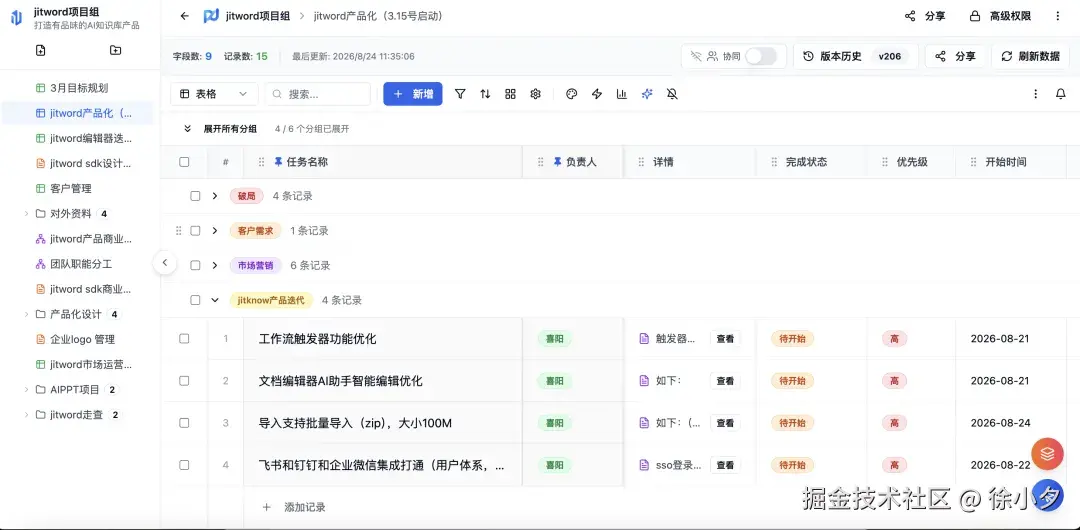Click 添加记录 to add a row

294,507
